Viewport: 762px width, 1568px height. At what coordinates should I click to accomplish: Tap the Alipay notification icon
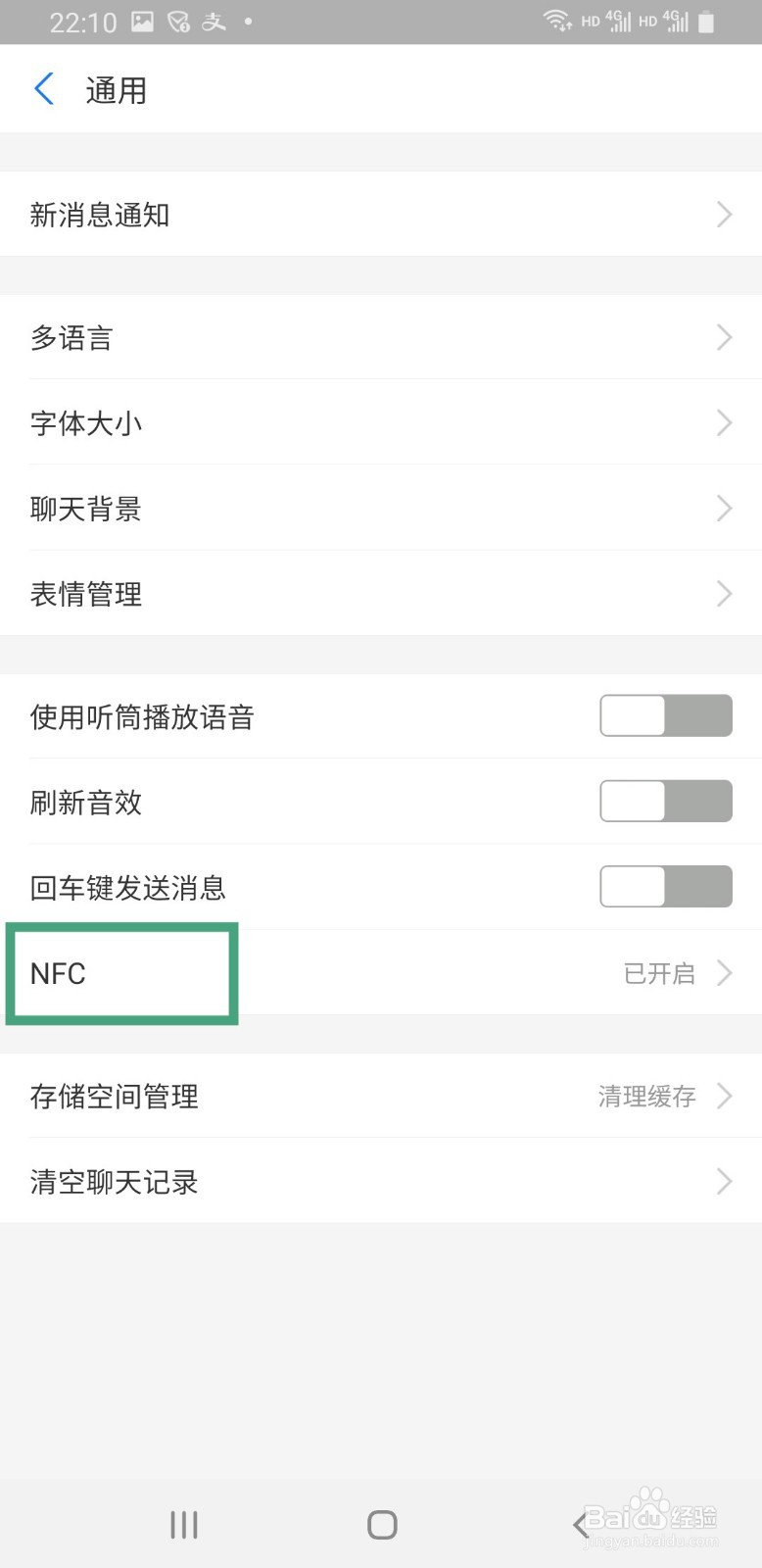[214, 22]
